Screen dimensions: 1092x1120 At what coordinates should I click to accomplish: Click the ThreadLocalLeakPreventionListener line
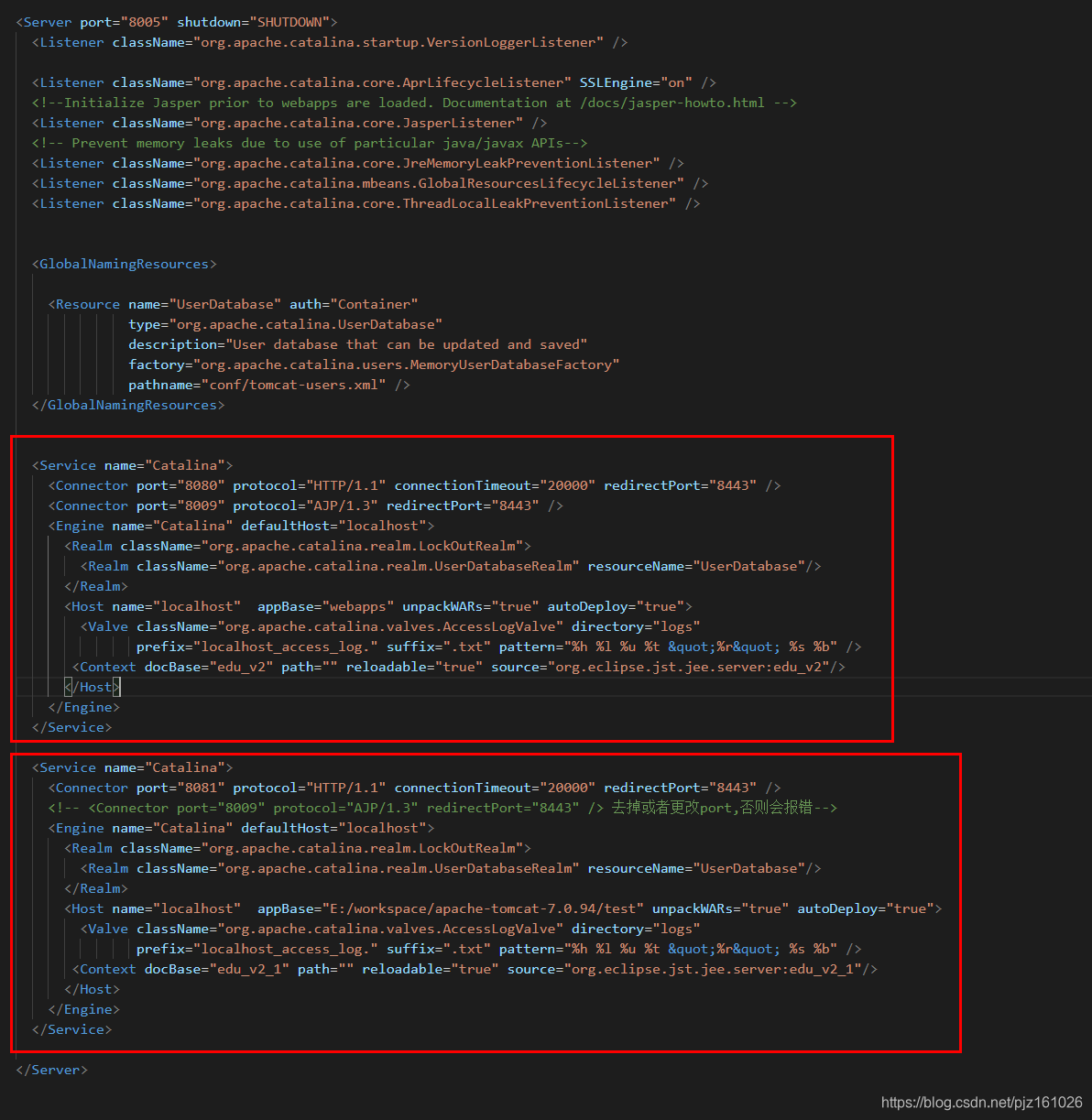[x=366, y=203]
